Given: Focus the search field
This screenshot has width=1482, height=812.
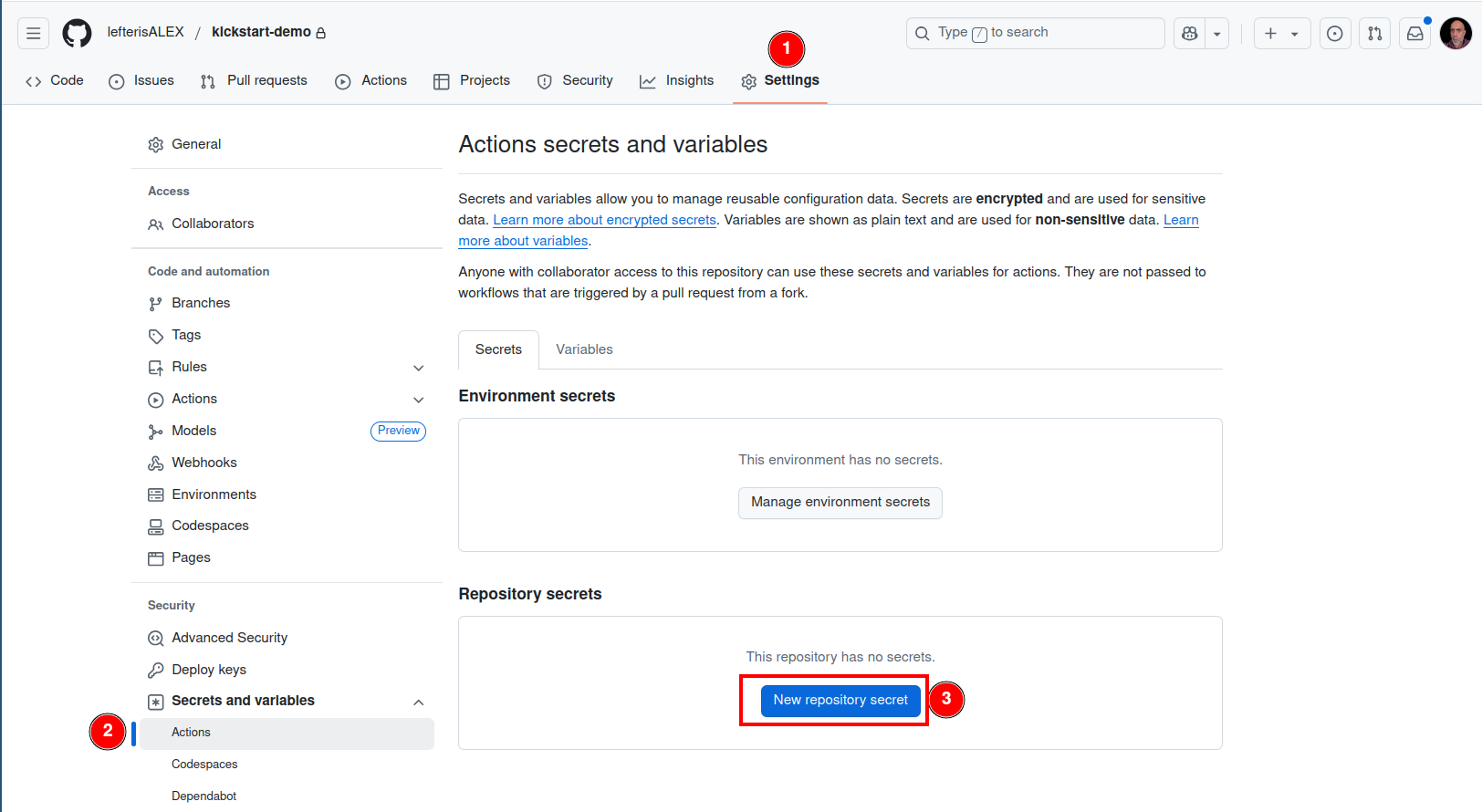Looking at the screenshot, I should (1035, 33).
